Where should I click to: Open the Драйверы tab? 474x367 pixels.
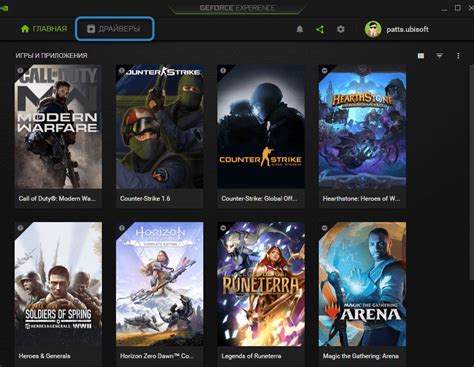(x=114, y=29)
